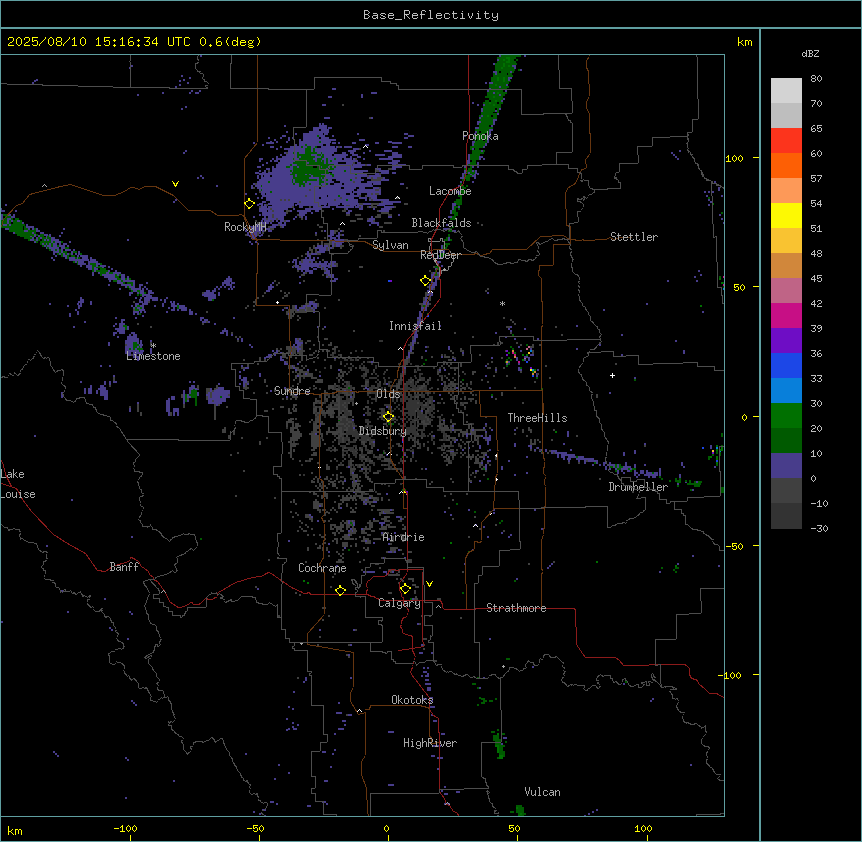Viewport: 862px width, 842px height.
Task: Click the slate-blue 10-0 dBZ legend swatch
Action: coord(786,466)
